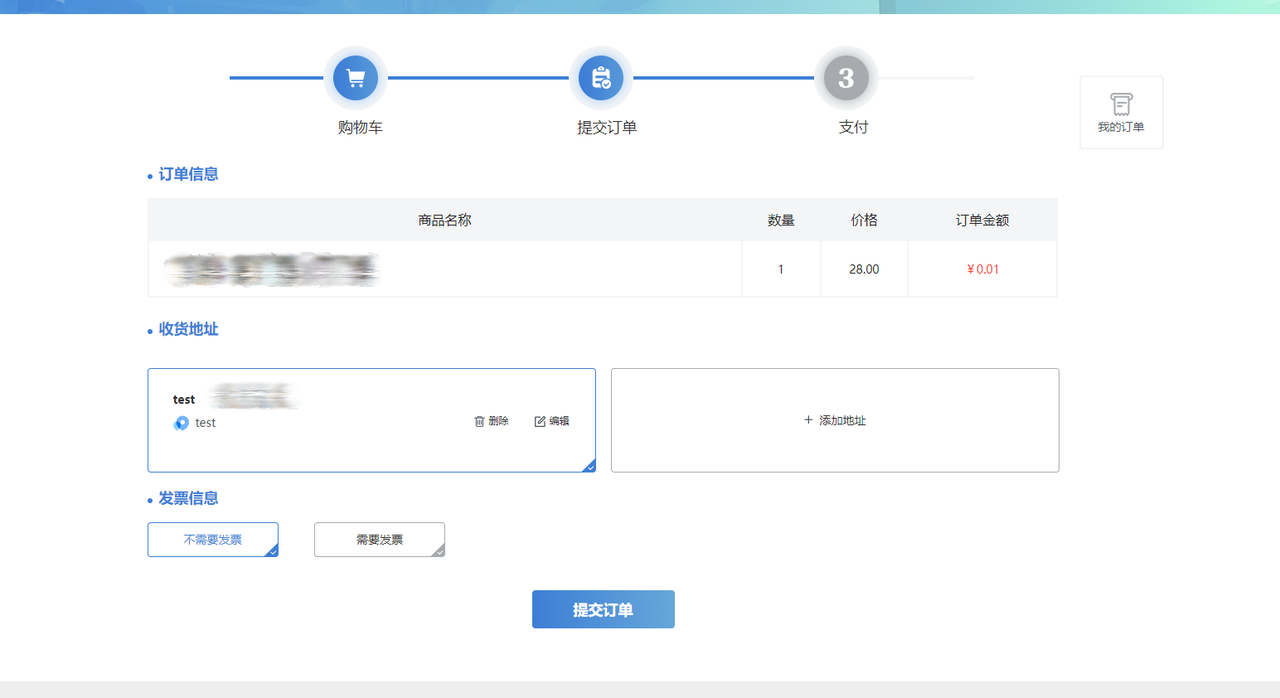The height and width of the screenshot is (698, 1280).
Task: Click the order amount ¥0.01
Action: [x=983, y=269]
